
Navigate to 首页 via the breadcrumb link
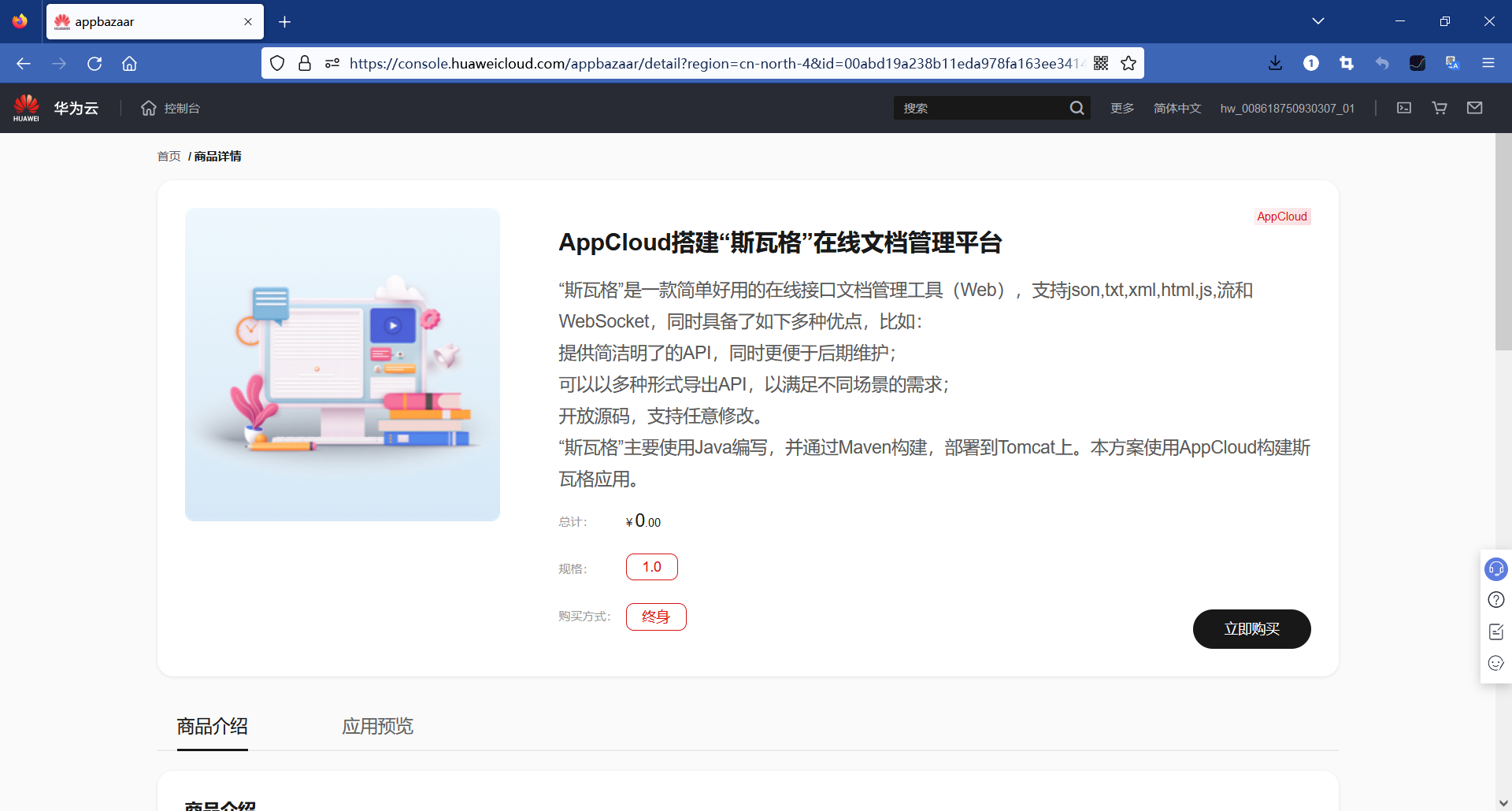[168, 156]
